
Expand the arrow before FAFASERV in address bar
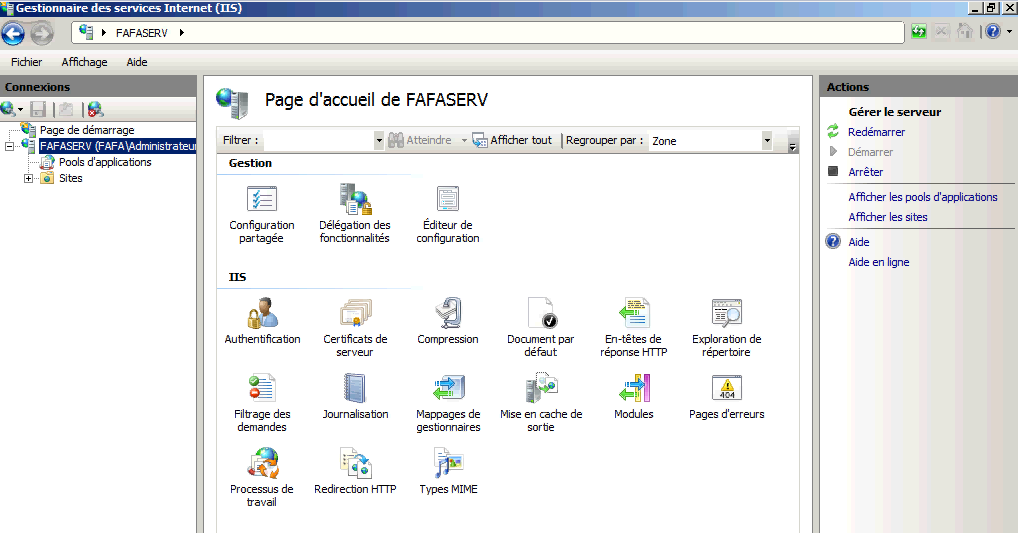pyautogui.click(x=104, y=32)
